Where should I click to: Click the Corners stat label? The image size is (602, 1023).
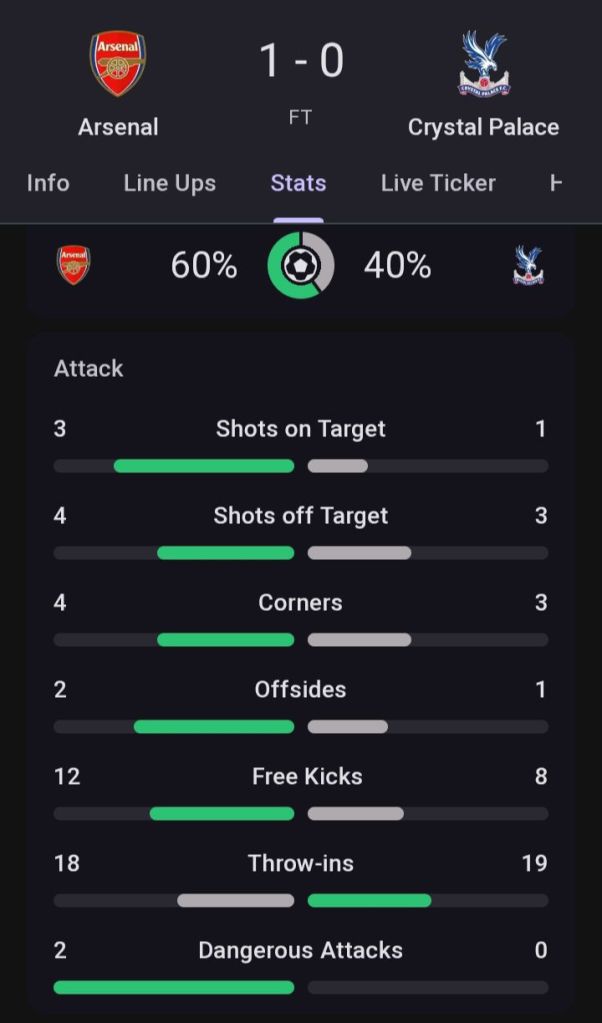tap(300, 602)
